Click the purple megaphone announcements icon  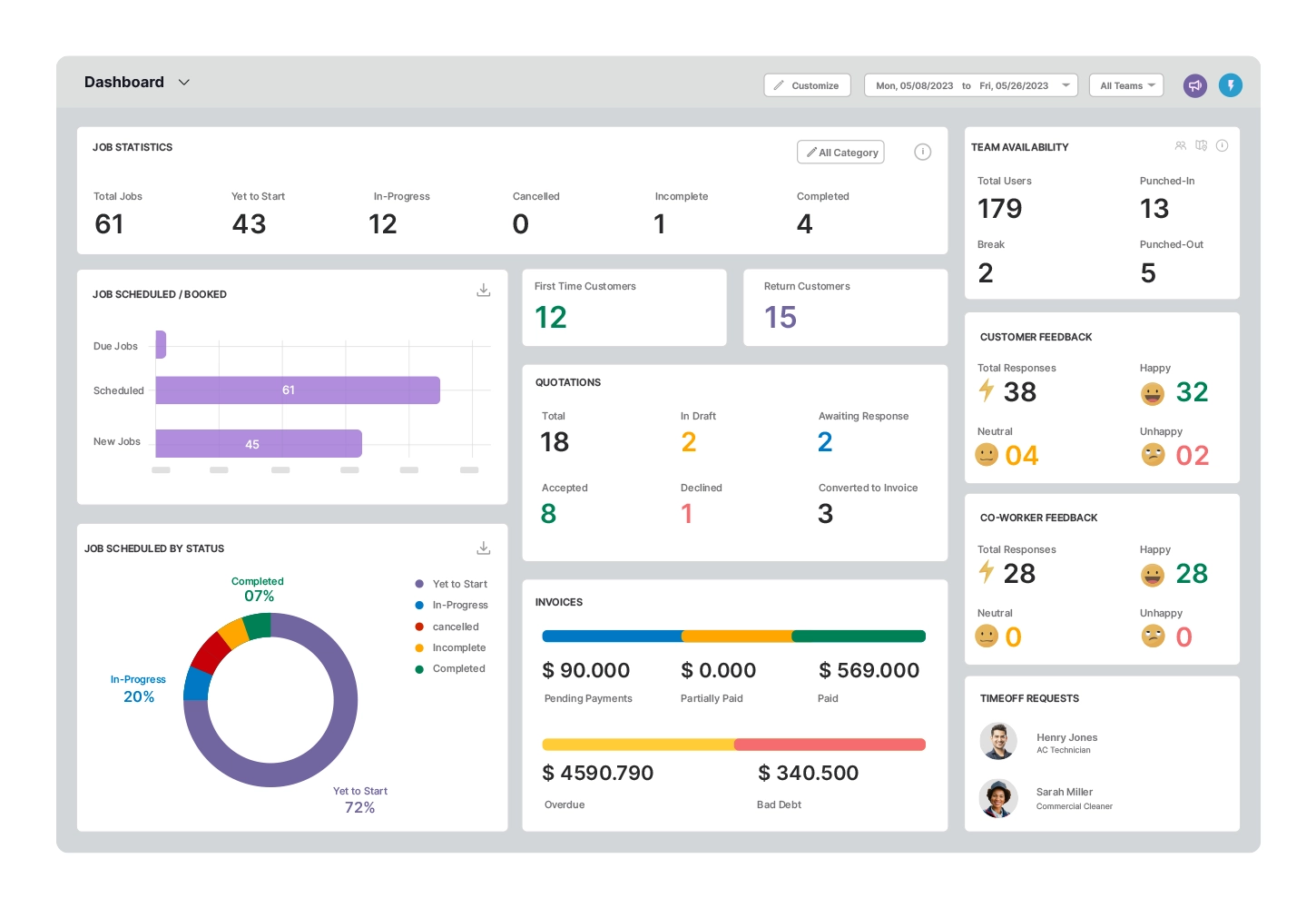click(1195, 85)
